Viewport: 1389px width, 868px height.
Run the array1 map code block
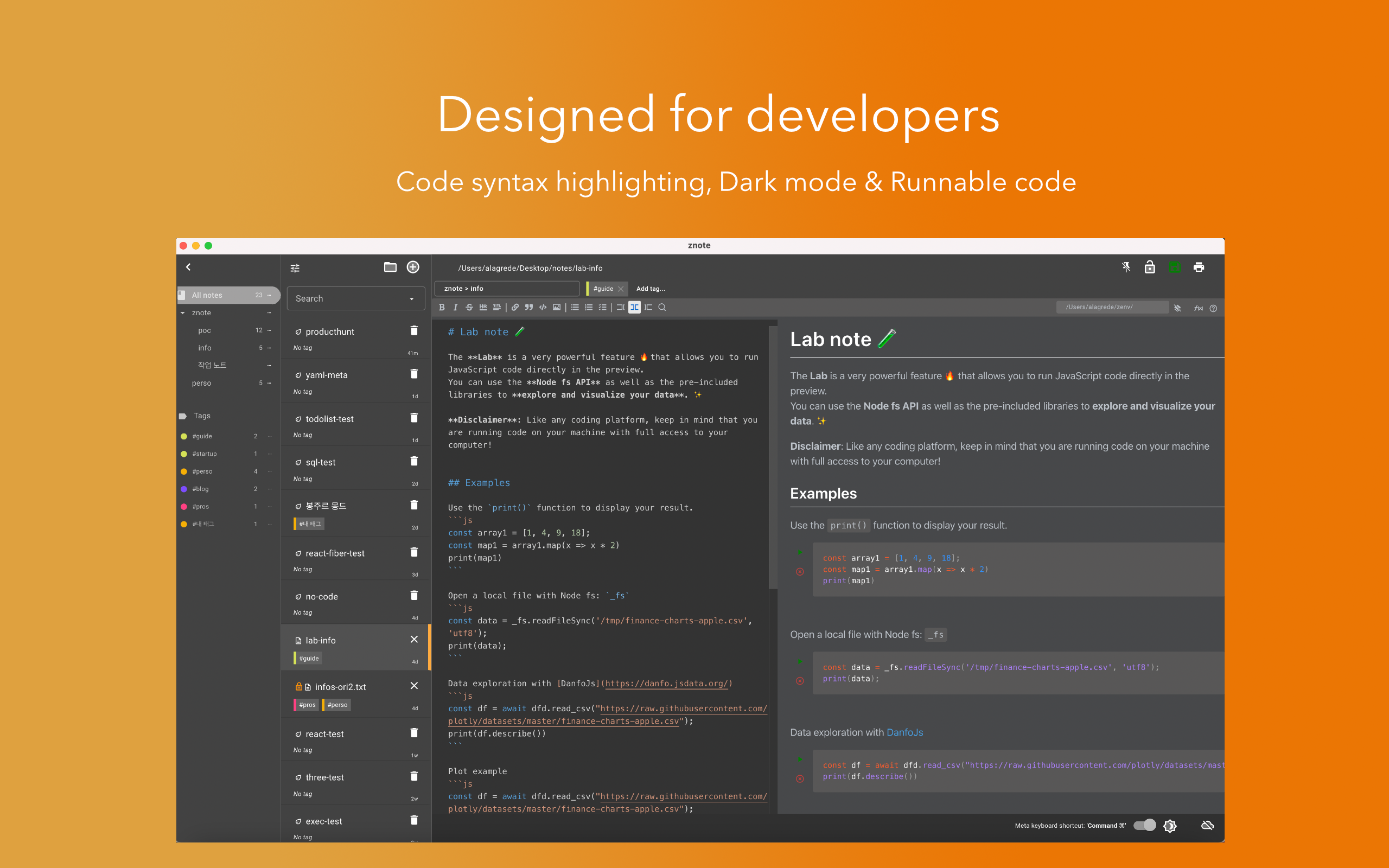tap(800, 552)
